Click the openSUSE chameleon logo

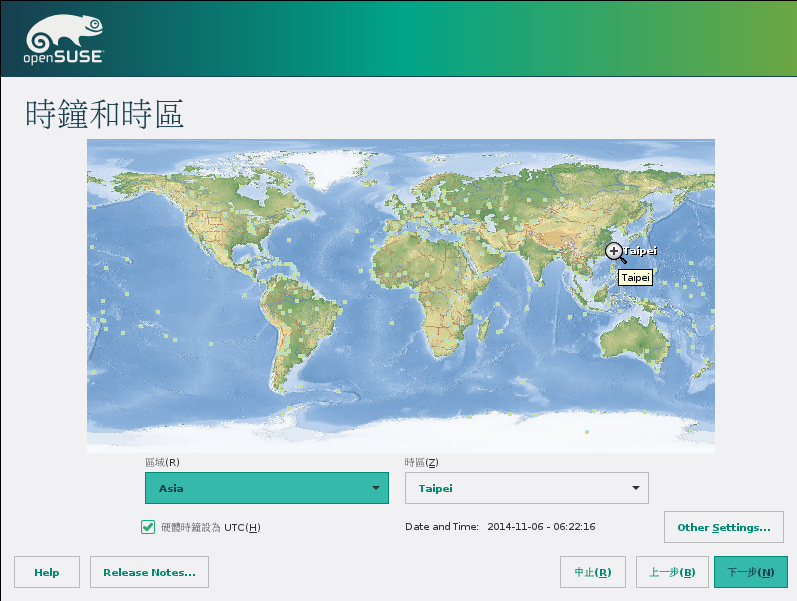click(64, 39)
